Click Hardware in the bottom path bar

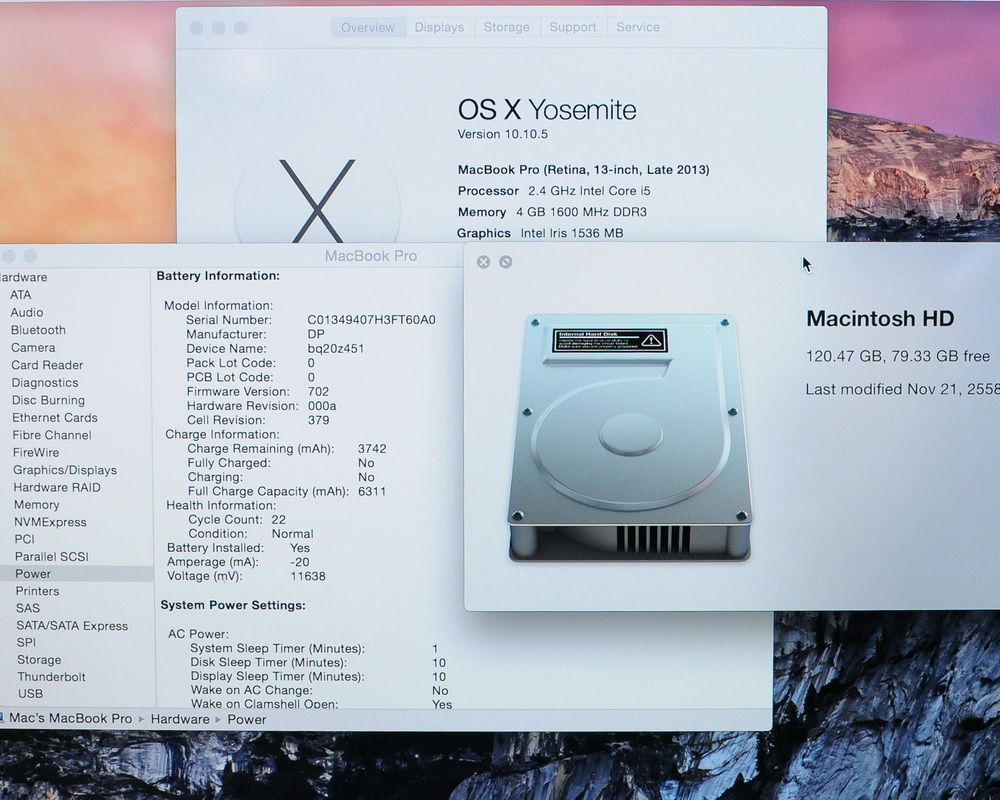pos(180,719)
